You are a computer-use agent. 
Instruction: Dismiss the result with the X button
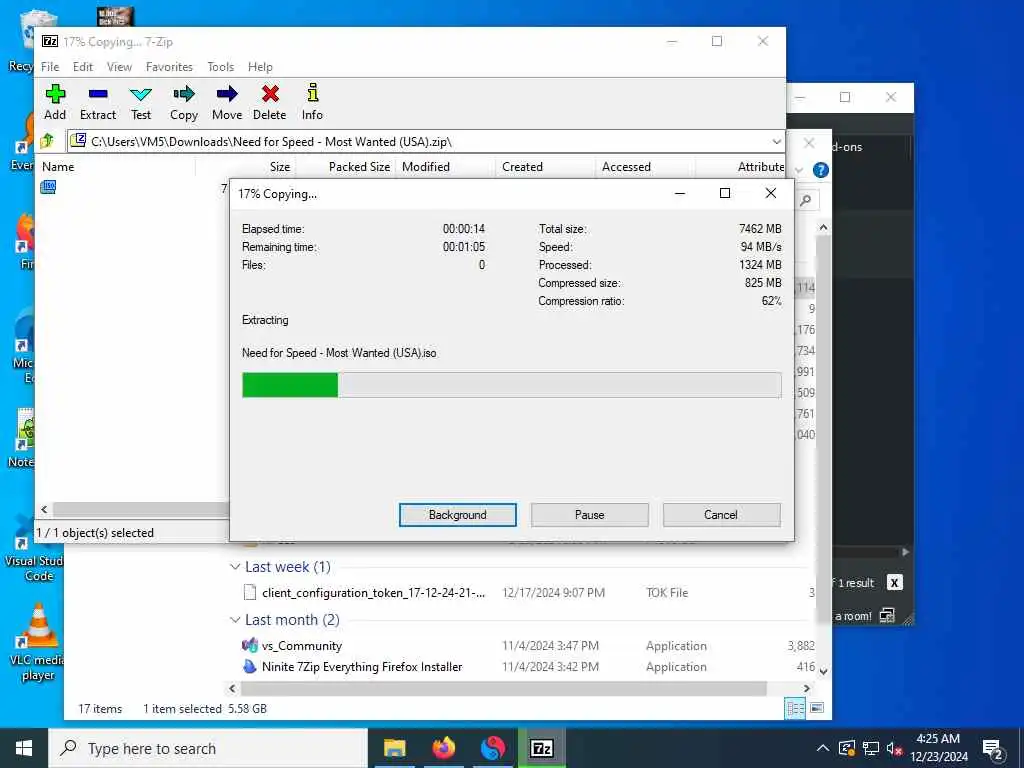click(895, 583)
